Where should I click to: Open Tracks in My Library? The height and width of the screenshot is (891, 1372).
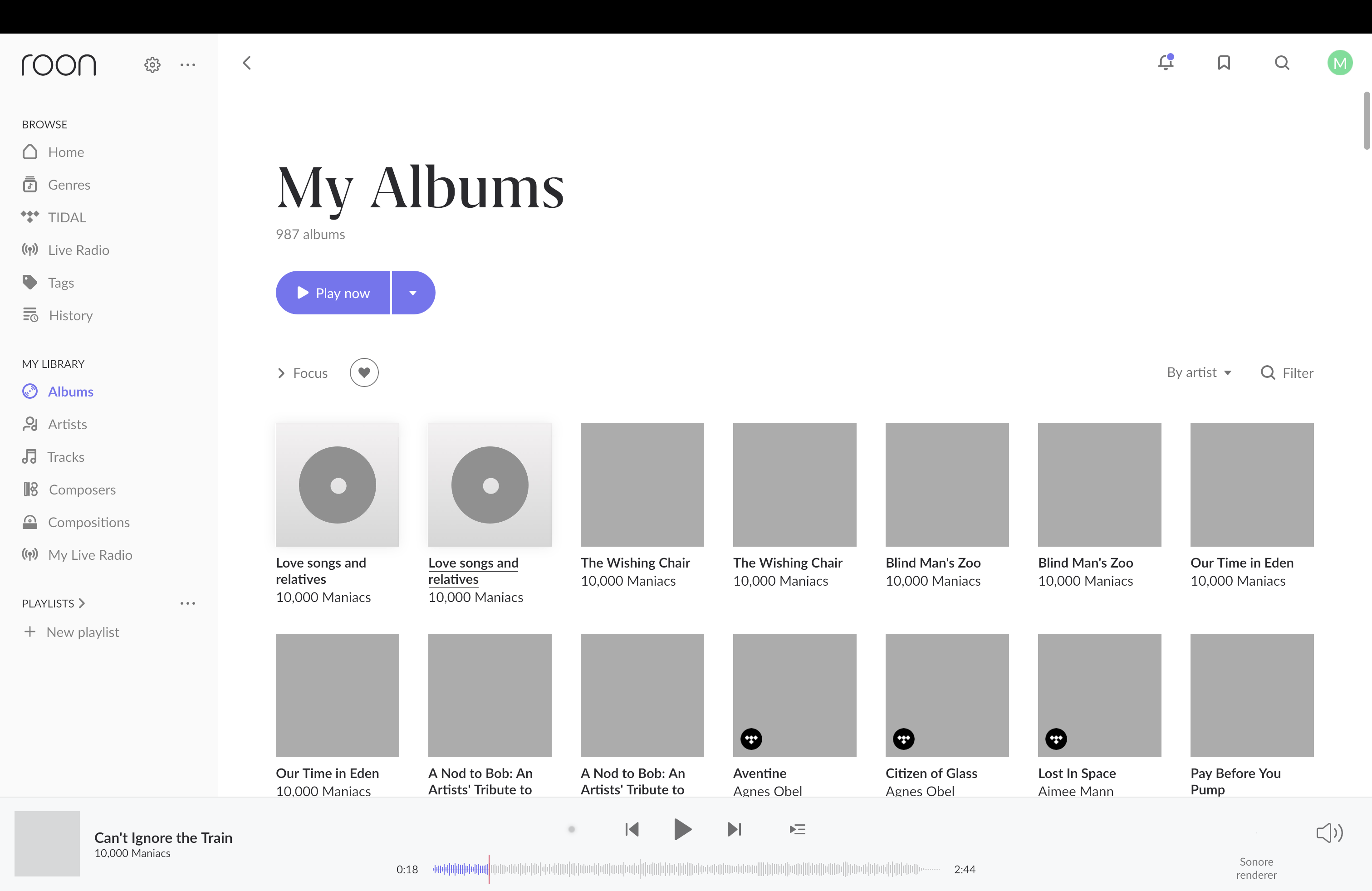53,457
